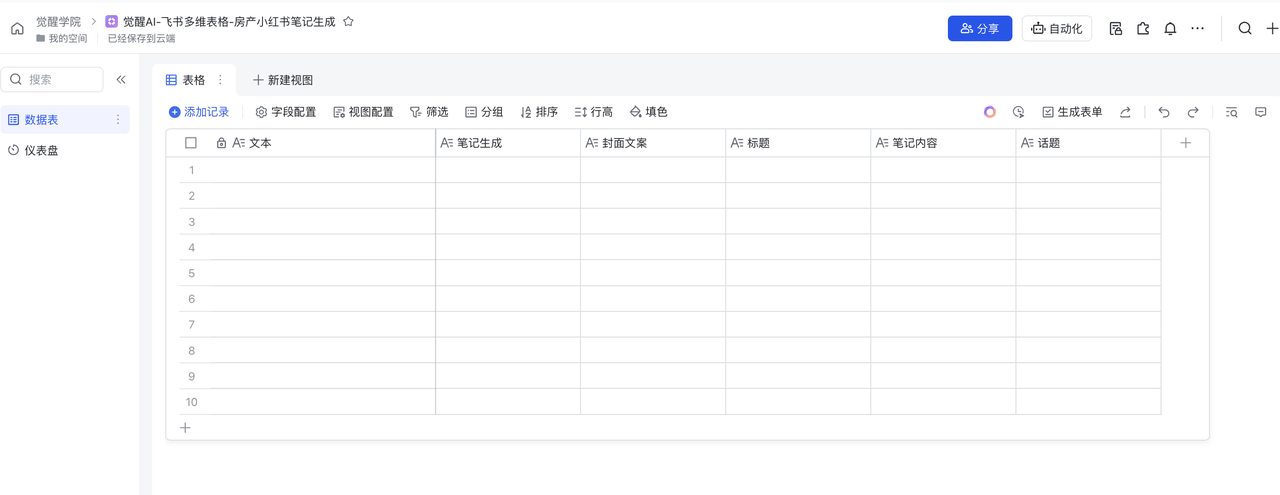Open the find-in-table search icon
This screenshot has height=495, width=1280.
[1232, 113]
